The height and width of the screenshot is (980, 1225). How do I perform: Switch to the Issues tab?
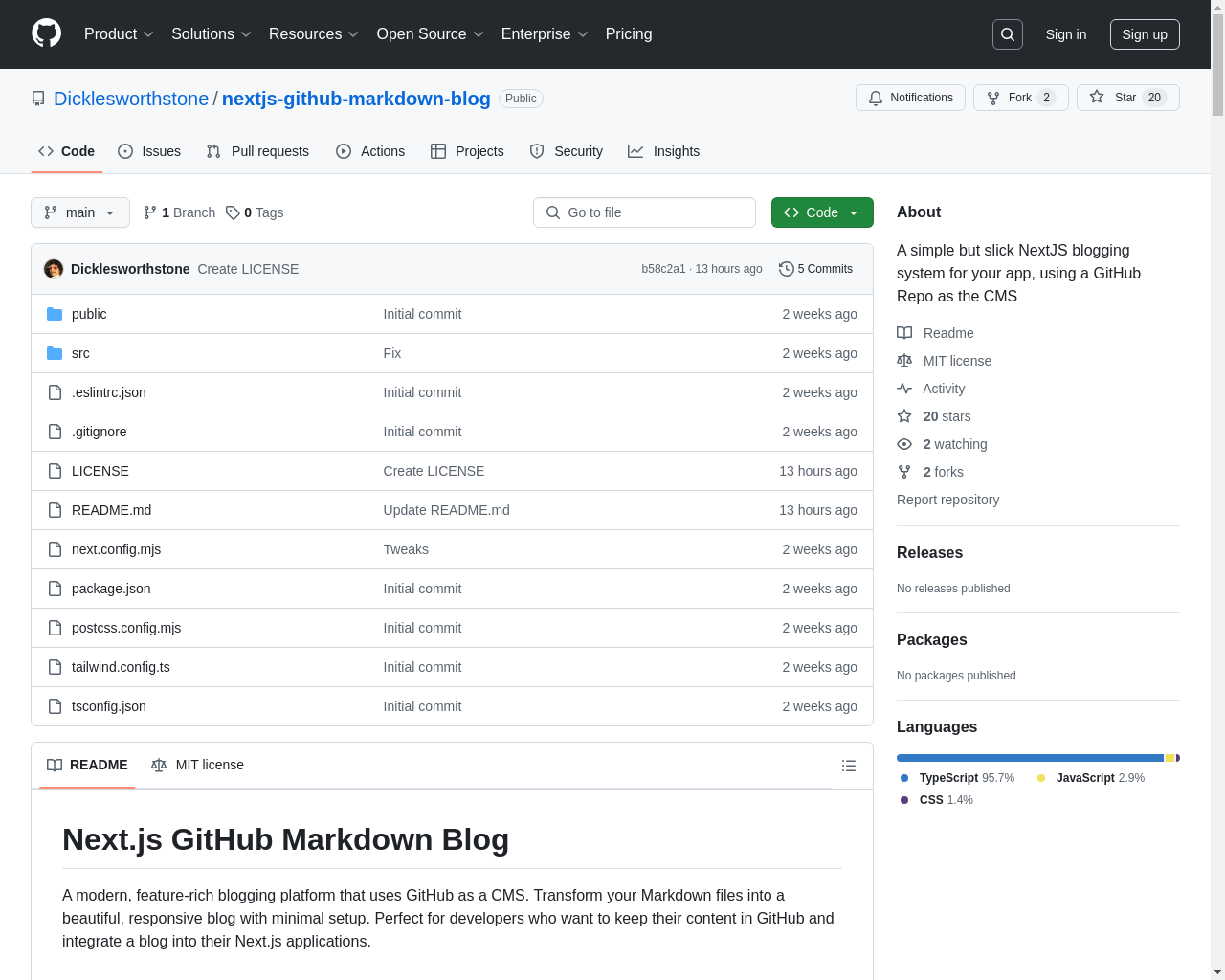click(149, 151)
